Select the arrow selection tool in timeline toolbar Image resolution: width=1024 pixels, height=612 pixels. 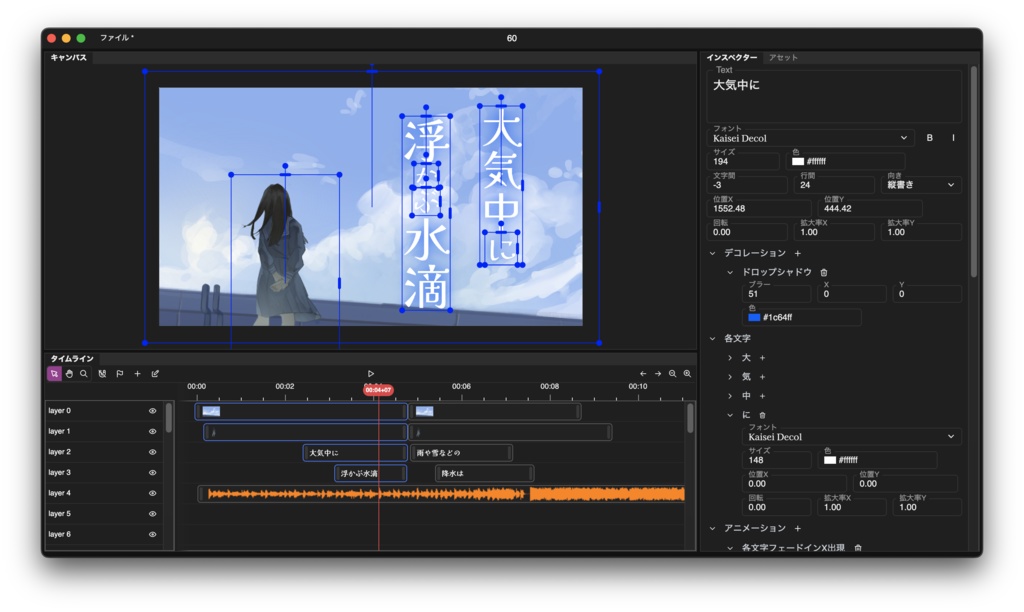point(54,374)
